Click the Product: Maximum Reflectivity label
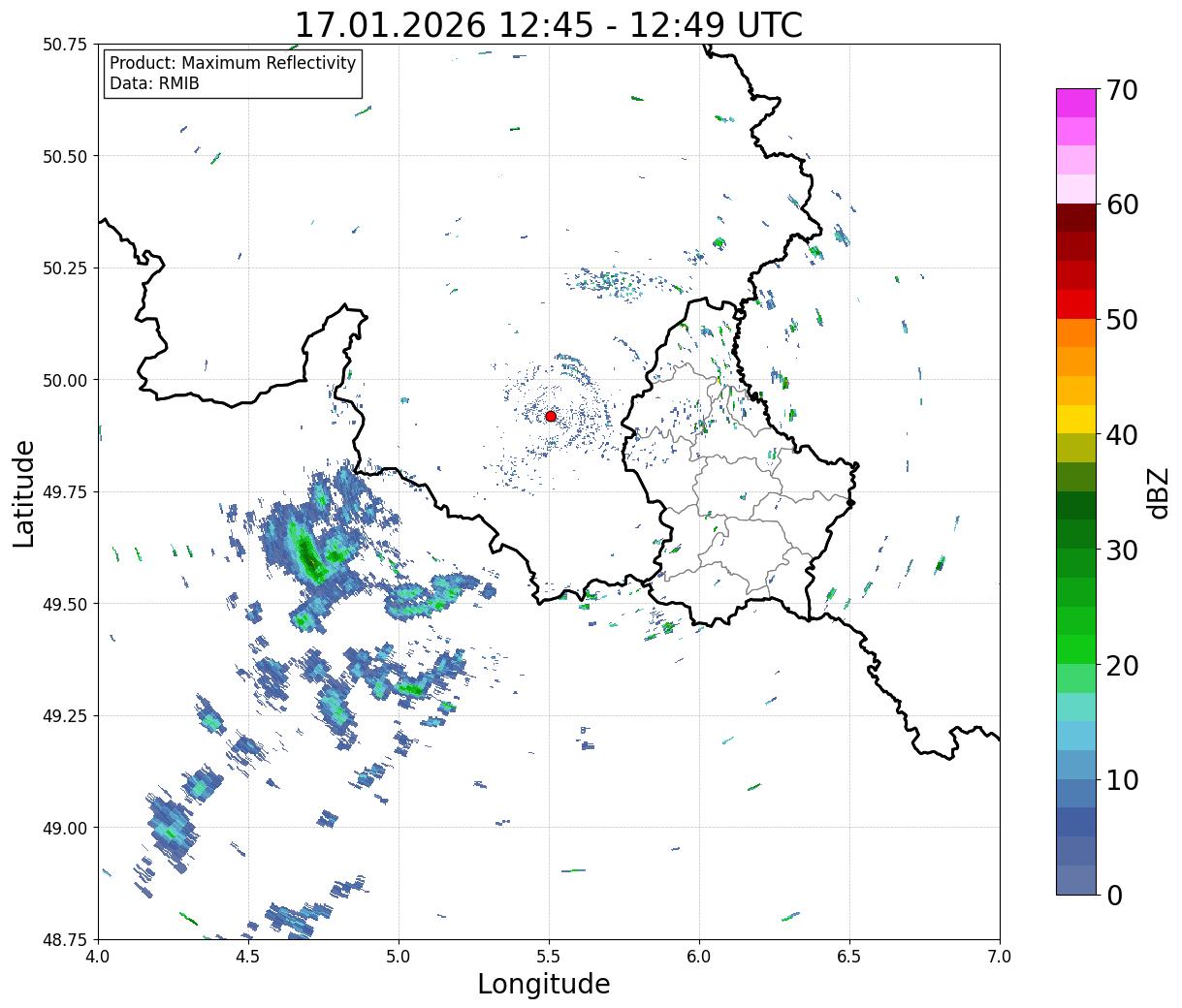The height and width of the screenshot is (1008, 1182). pyautogui.click(x=233, y=63)
